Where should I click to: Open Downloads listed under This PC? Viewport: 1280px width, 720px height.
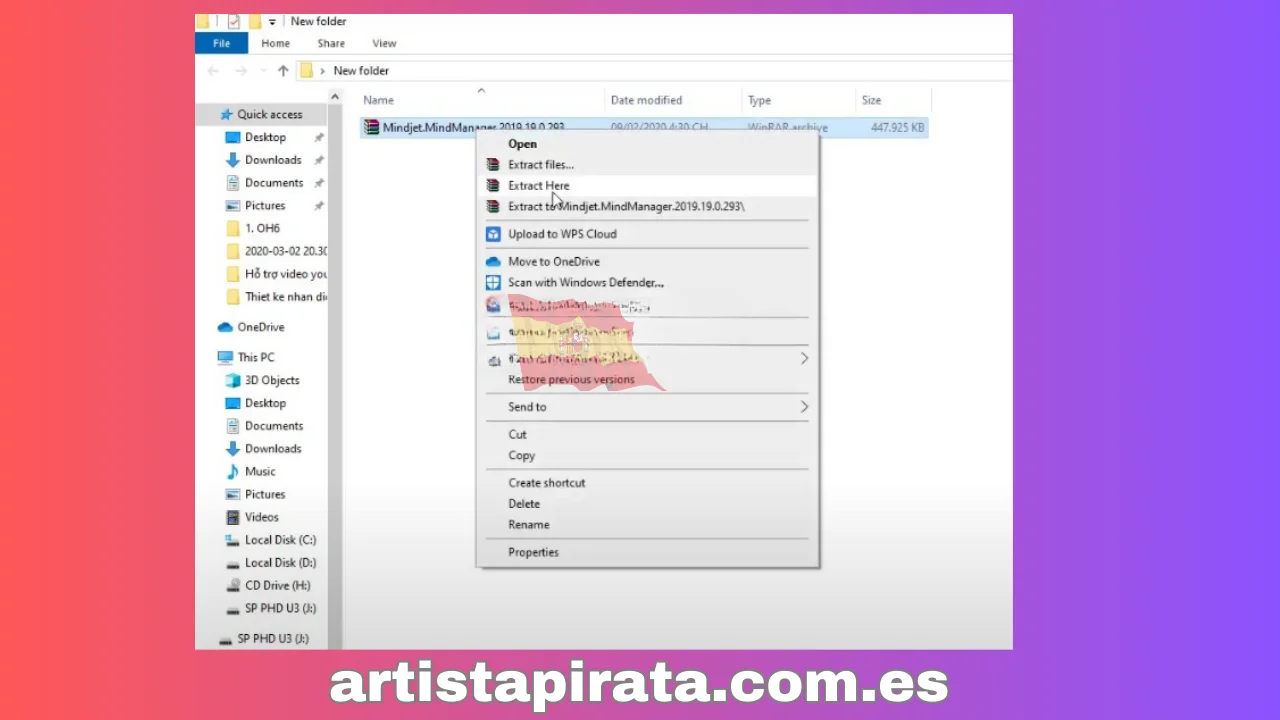tap(273, 449)
